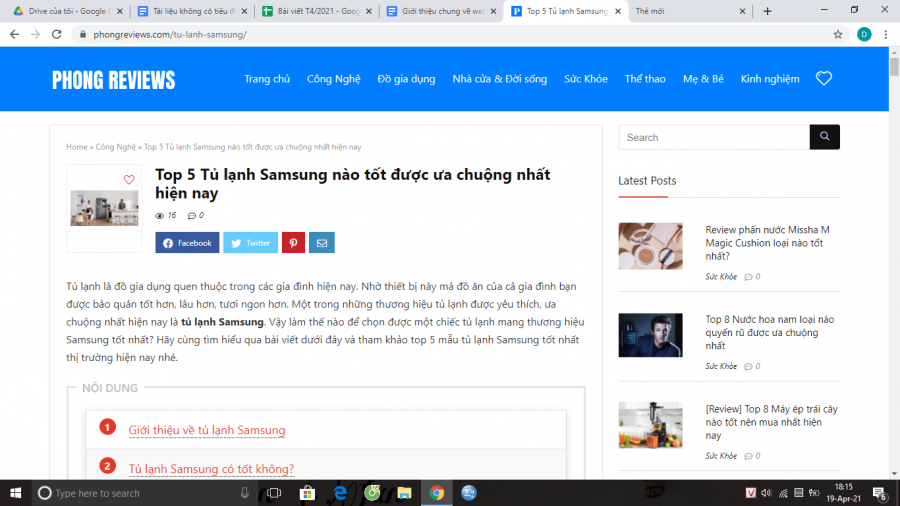This screenshot has width=900, height=506.
Task: Click the site padlock icon in address bar
Action: pyautogui.click(x=83, y=34)
